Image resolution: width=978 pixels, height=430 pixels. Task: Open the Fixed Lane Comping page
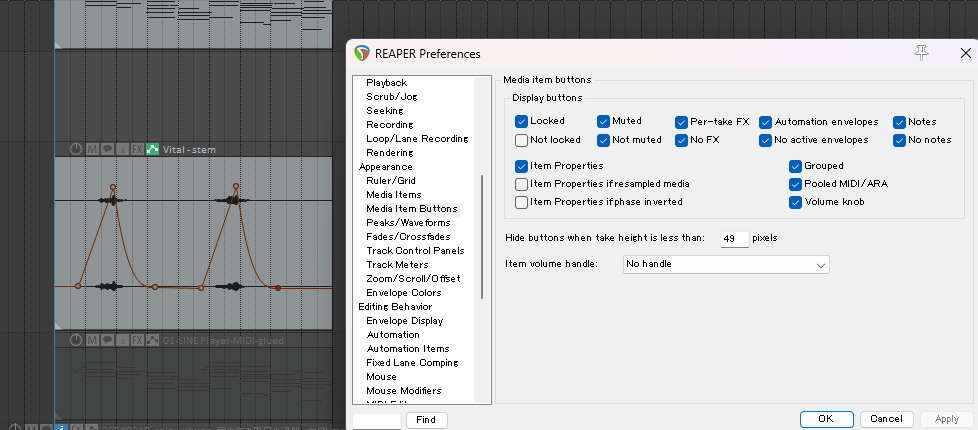pyautogui.click(x=412, y=363)
